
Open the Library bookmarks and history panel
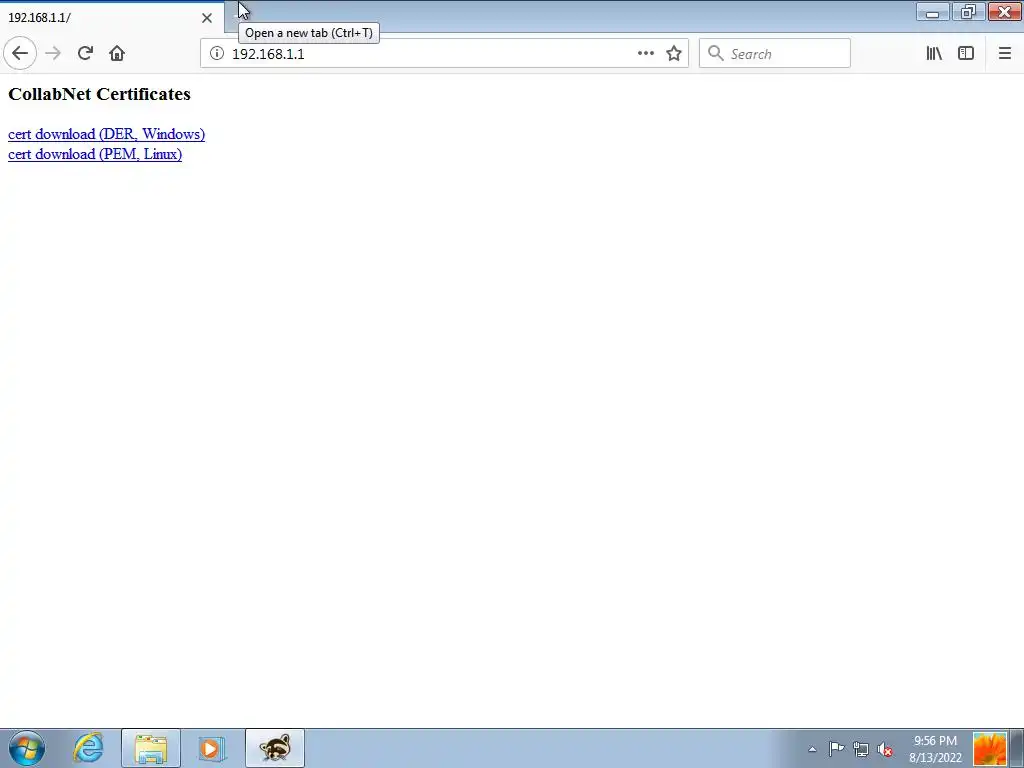(x=934, y=54)
